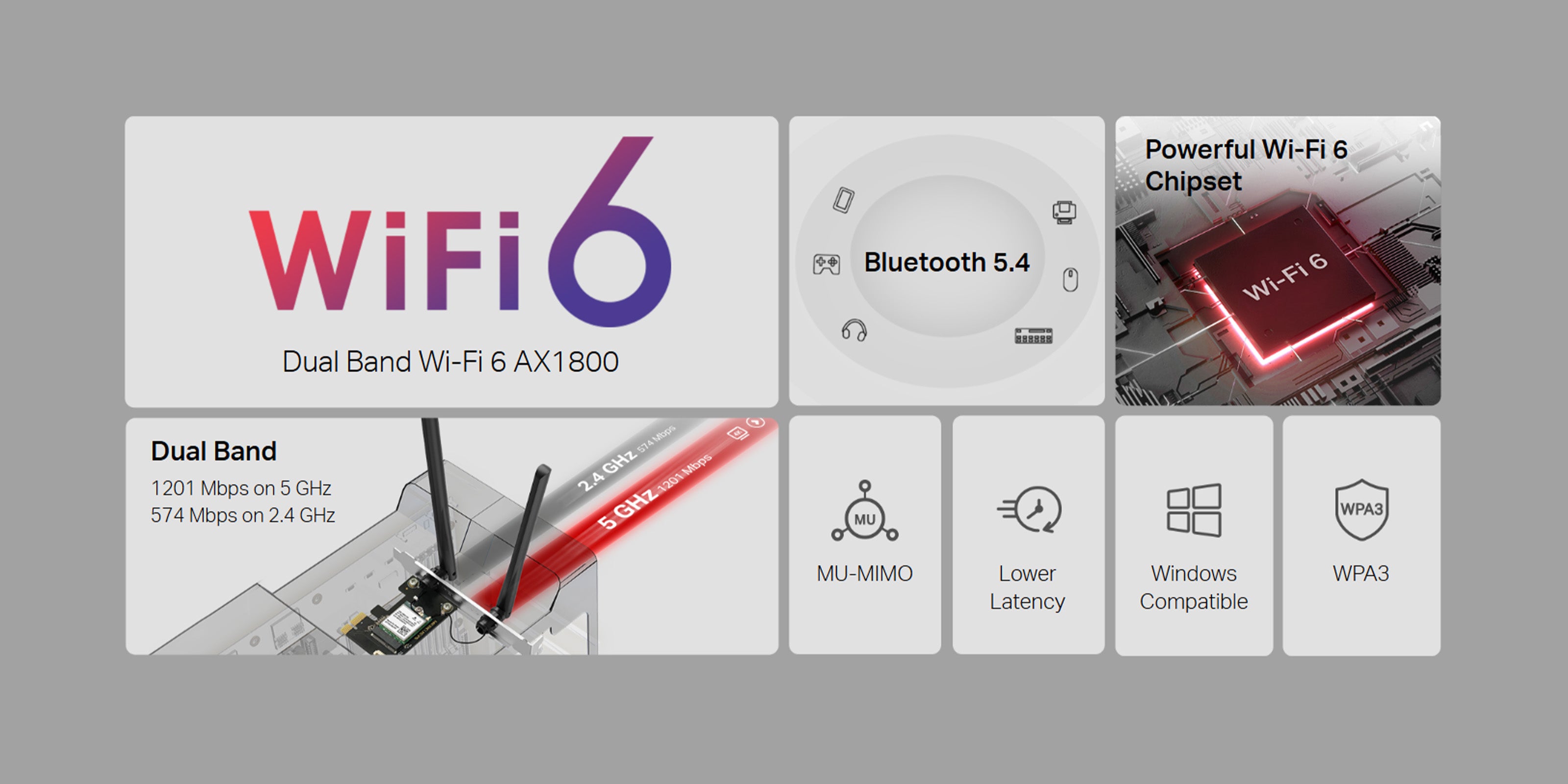Click the MU-MIMO network icon
This screenshot has width=1568, height=784.
[x=864, y=510]
